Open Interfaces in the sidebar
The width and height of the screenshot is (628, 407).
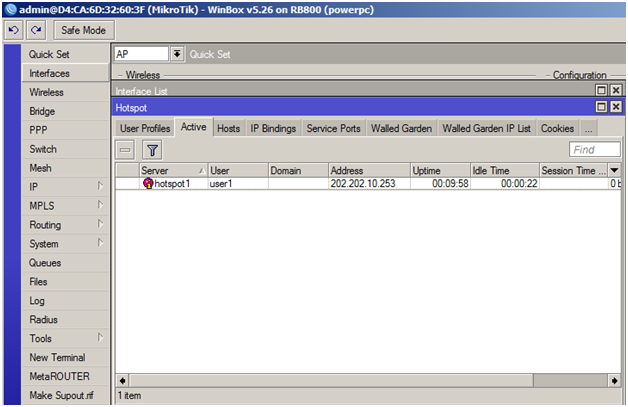click(65, 73)
